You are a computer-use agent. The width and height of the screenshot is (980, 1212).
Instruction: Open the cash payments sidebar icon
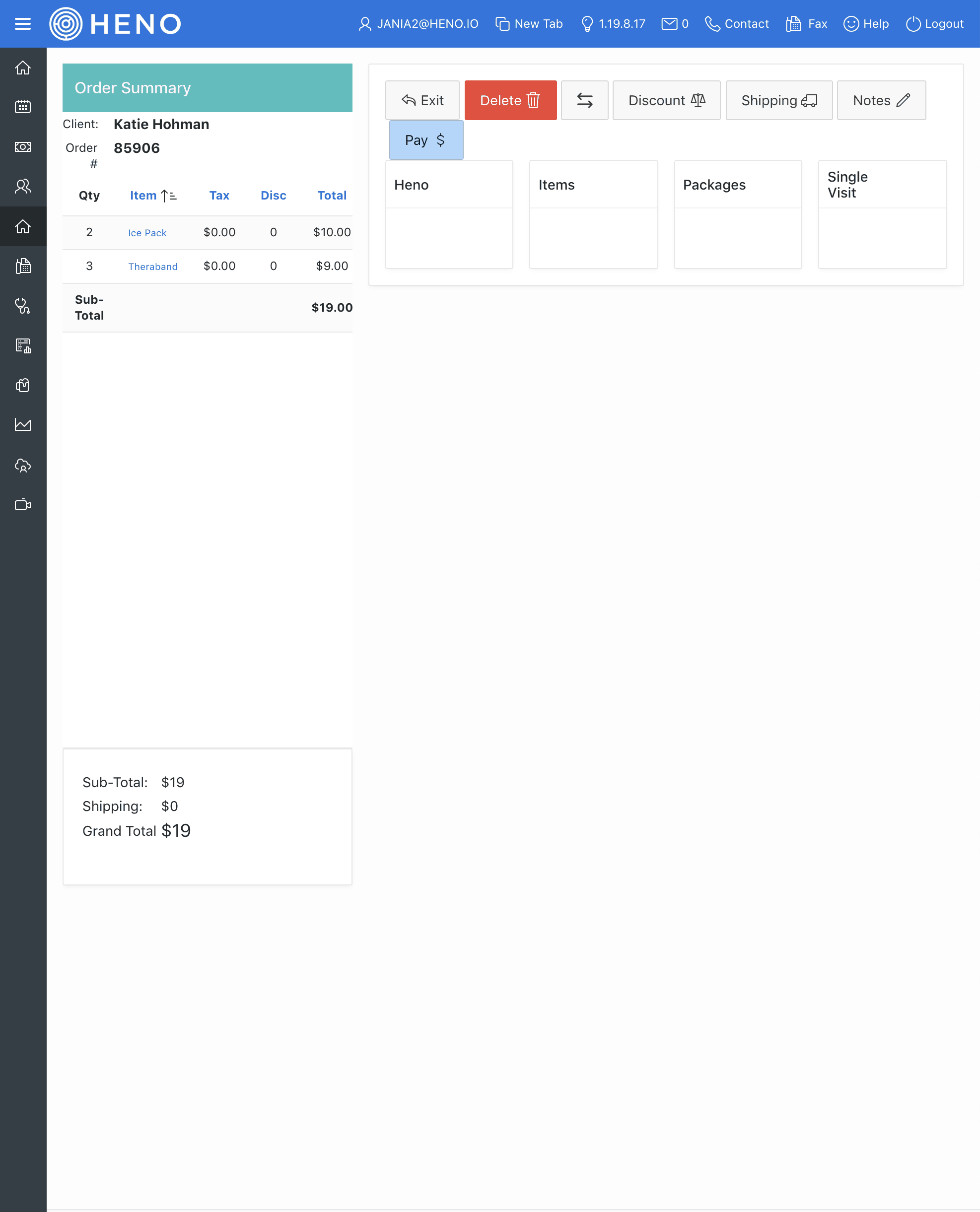22,147
